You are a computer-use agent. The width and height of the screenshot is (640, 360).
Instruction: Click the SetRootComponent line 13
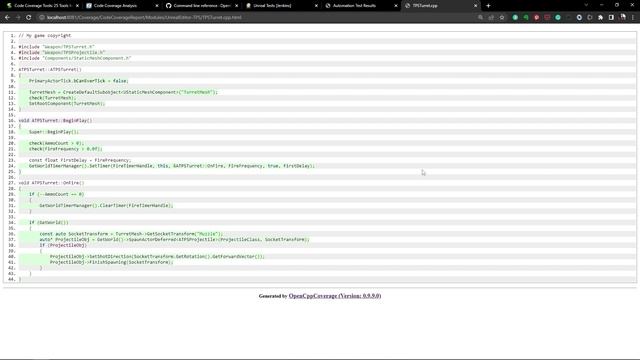tap(67, 104)
